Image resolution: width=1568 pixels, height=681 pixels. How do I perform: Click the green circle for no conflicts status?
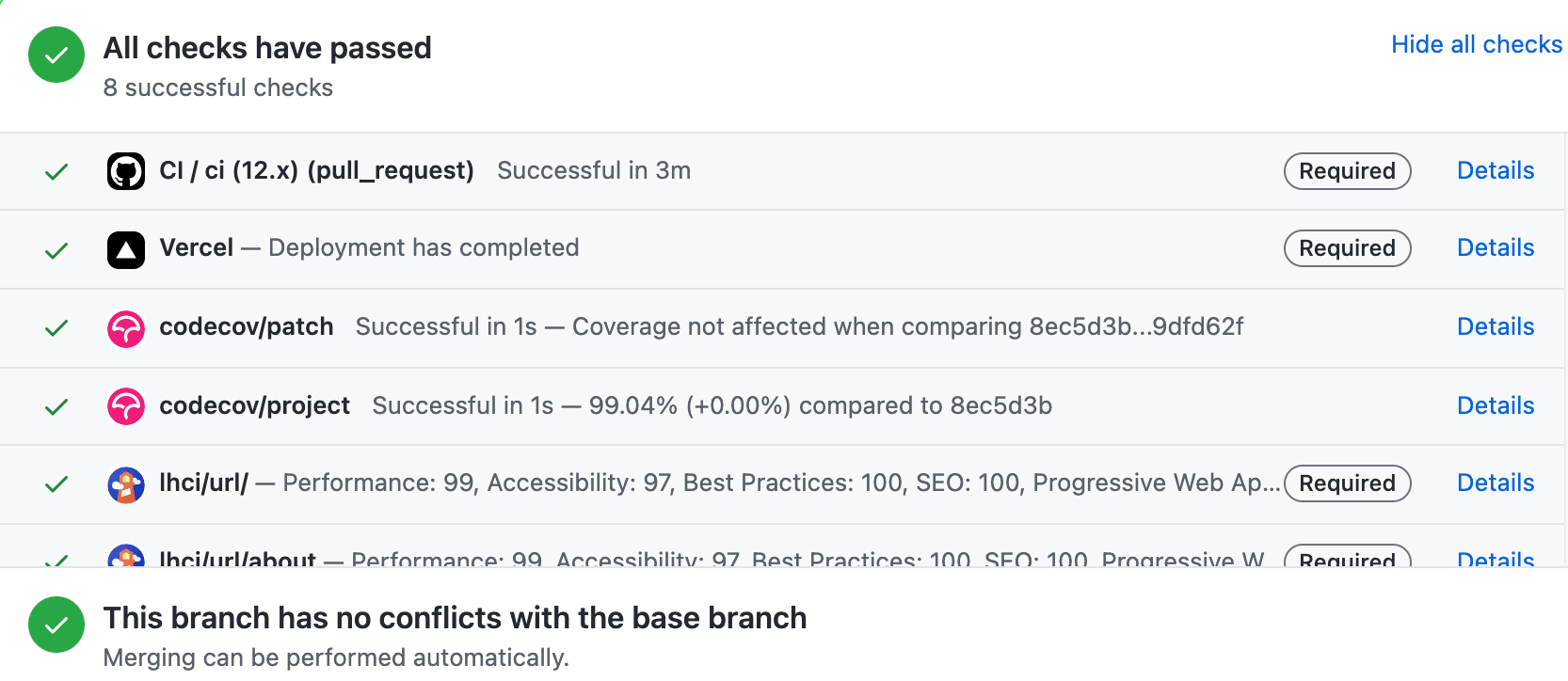(x=56, y=625)
